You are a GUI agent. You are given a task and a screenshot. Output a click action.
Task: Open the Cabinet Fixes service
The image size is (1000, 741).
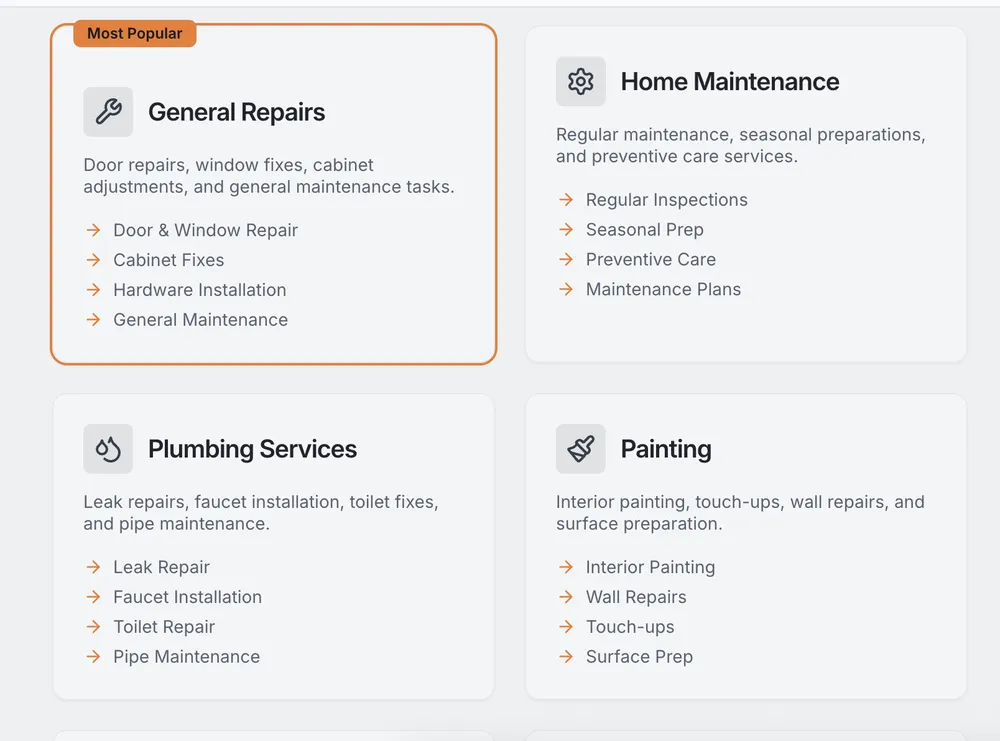click(x=168, y=260)
